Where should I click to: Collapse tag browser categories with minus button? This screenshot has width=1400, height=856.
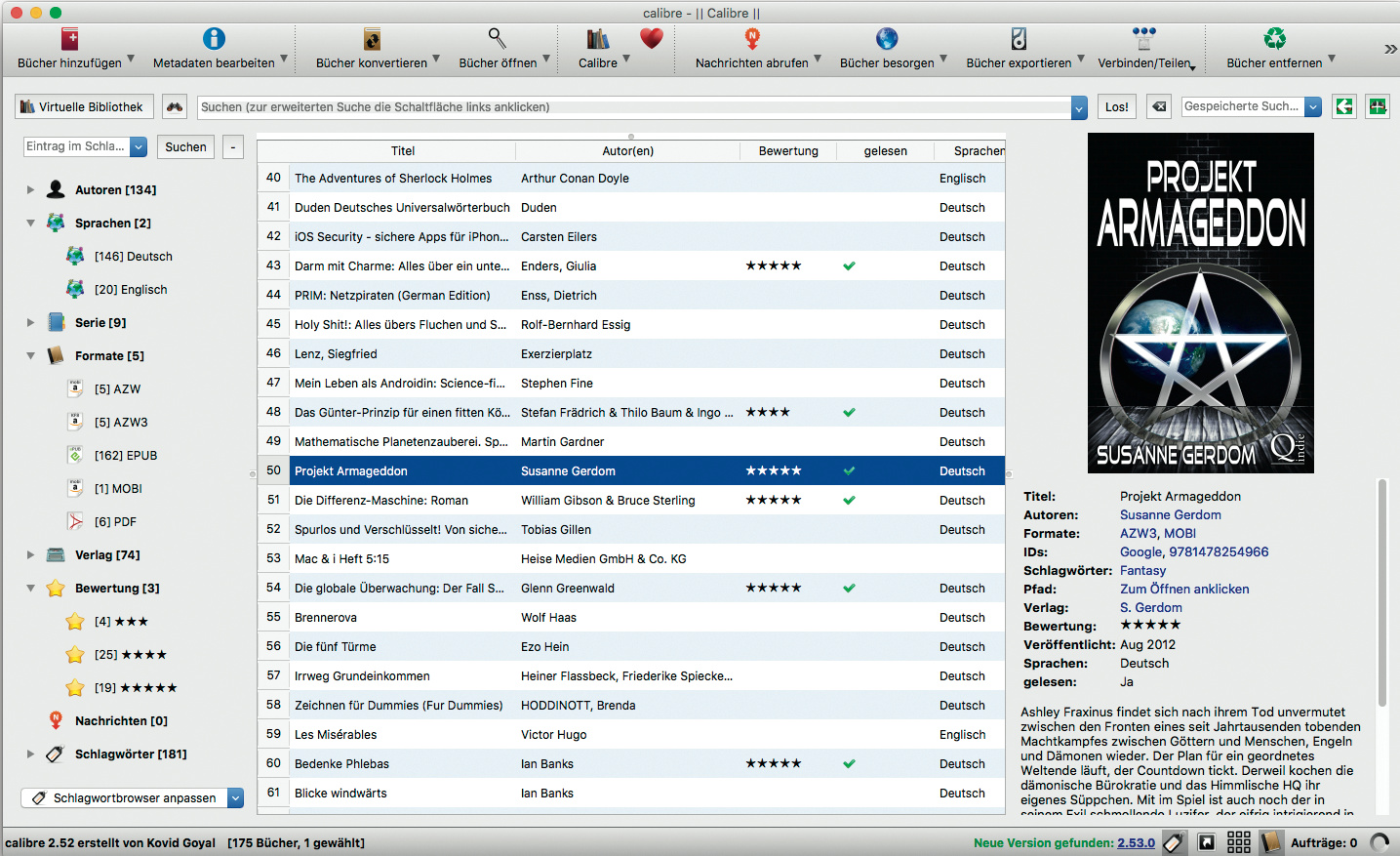coord(232,147)
